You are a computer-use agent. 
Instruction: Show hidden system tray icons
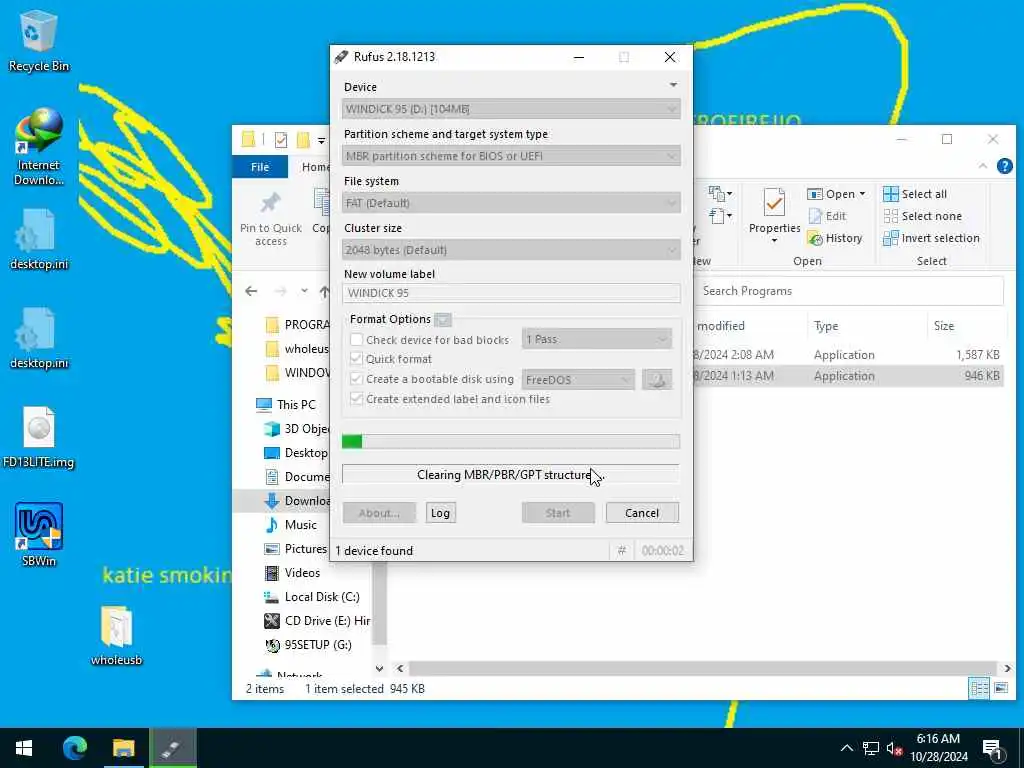(846, 748)
